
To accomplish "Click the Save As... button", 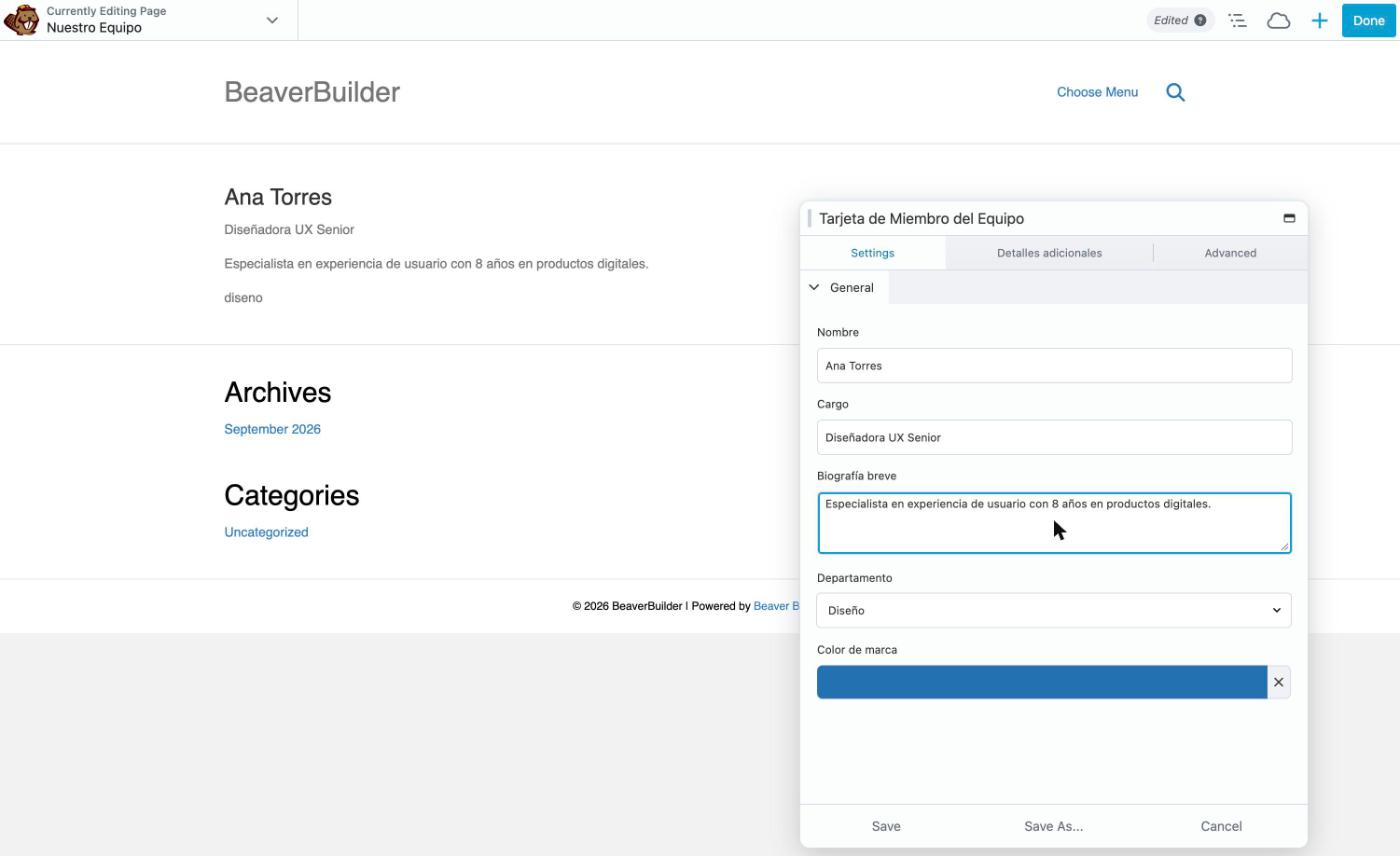I will (x=1053, y=826).
